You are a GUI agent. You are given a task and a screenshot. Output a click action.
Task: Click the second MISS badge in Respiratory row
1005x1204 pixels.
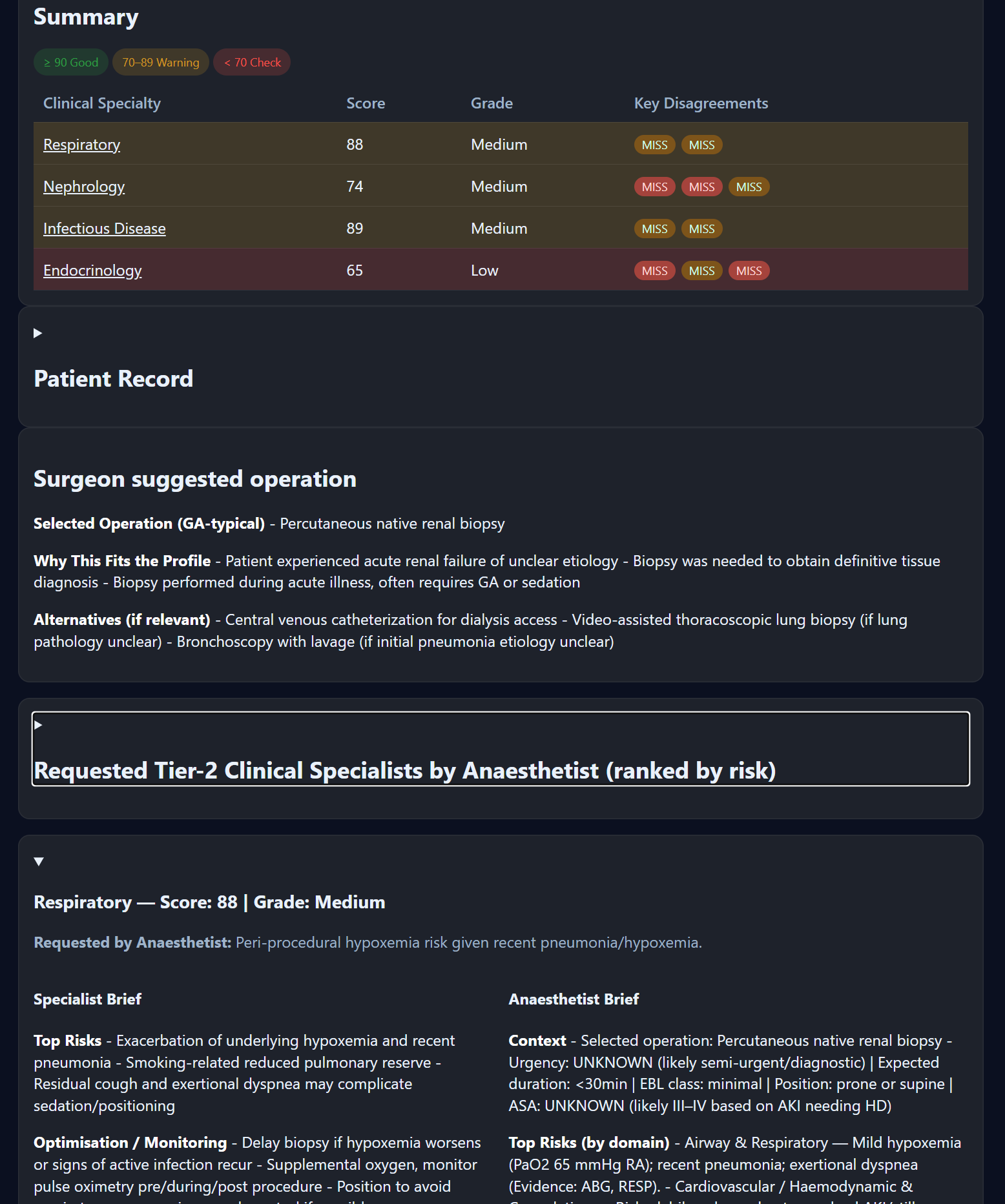(701, 145)
